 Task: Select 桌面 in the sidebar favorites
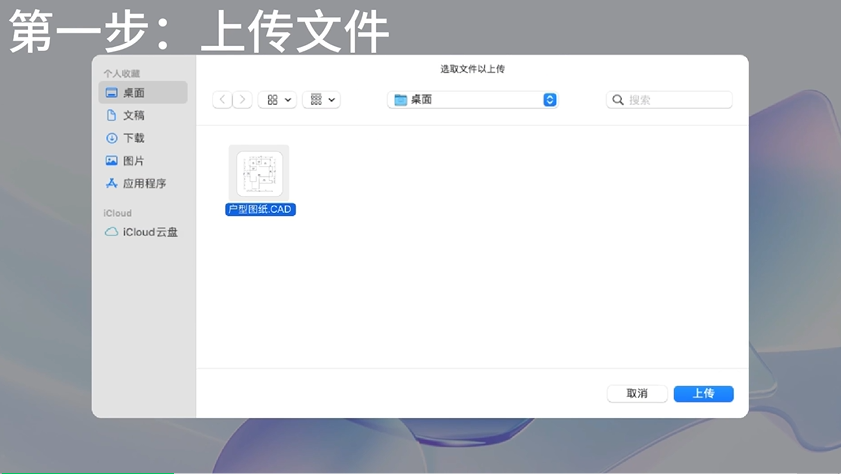tap(143, 92)
